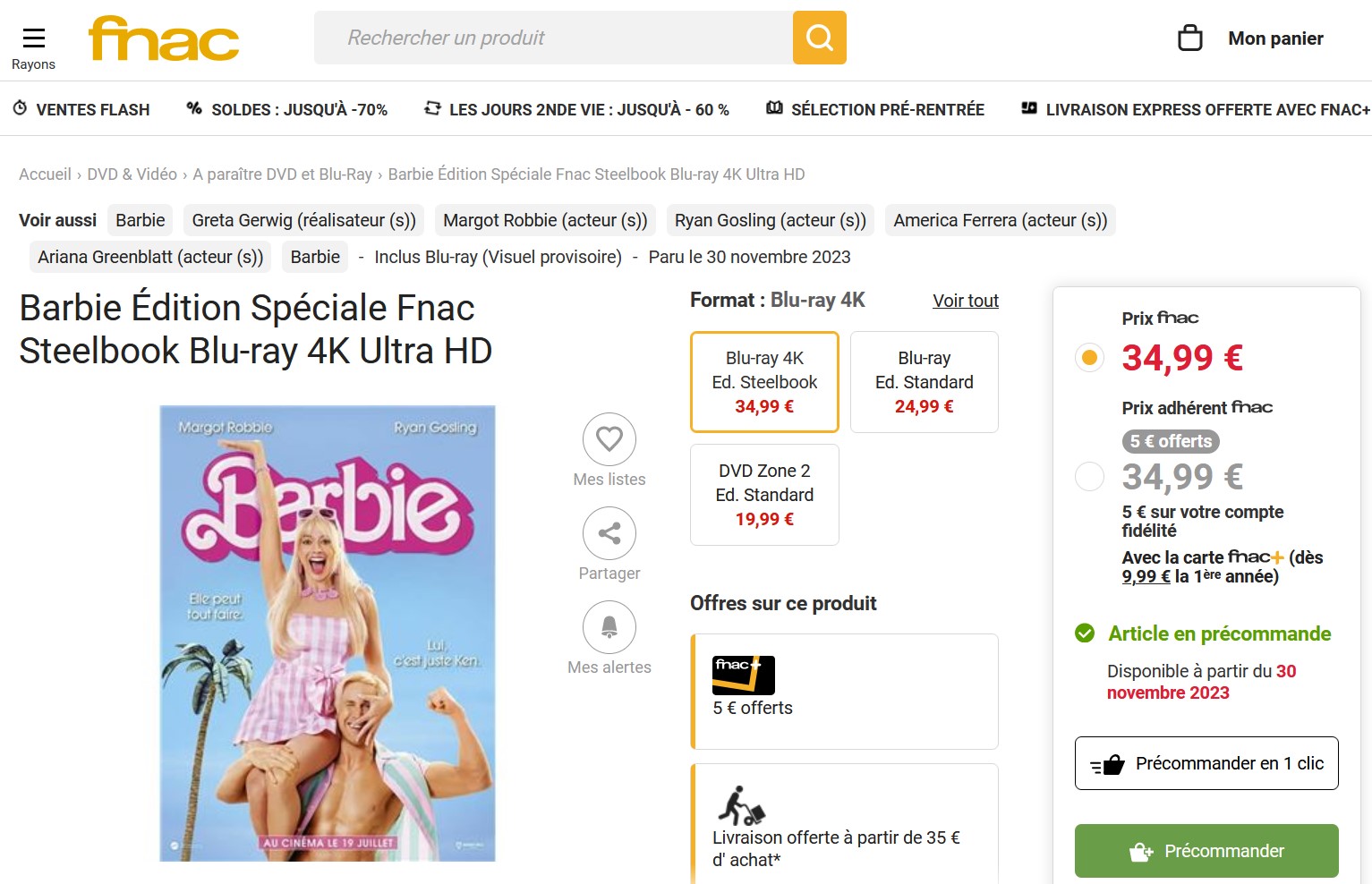Select the Prix Fnac radio button

[1089, 358]
